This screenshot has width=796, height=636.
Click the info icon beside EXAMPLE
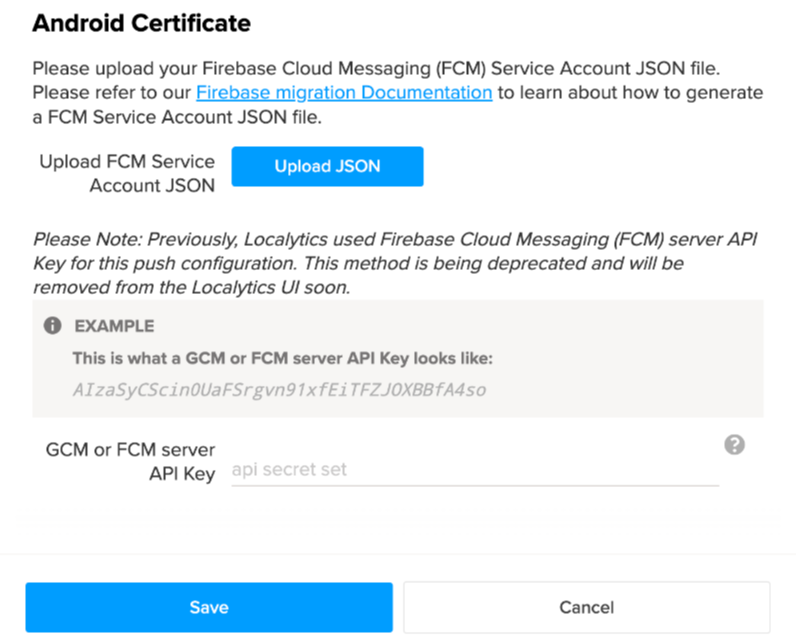[52, 326]
